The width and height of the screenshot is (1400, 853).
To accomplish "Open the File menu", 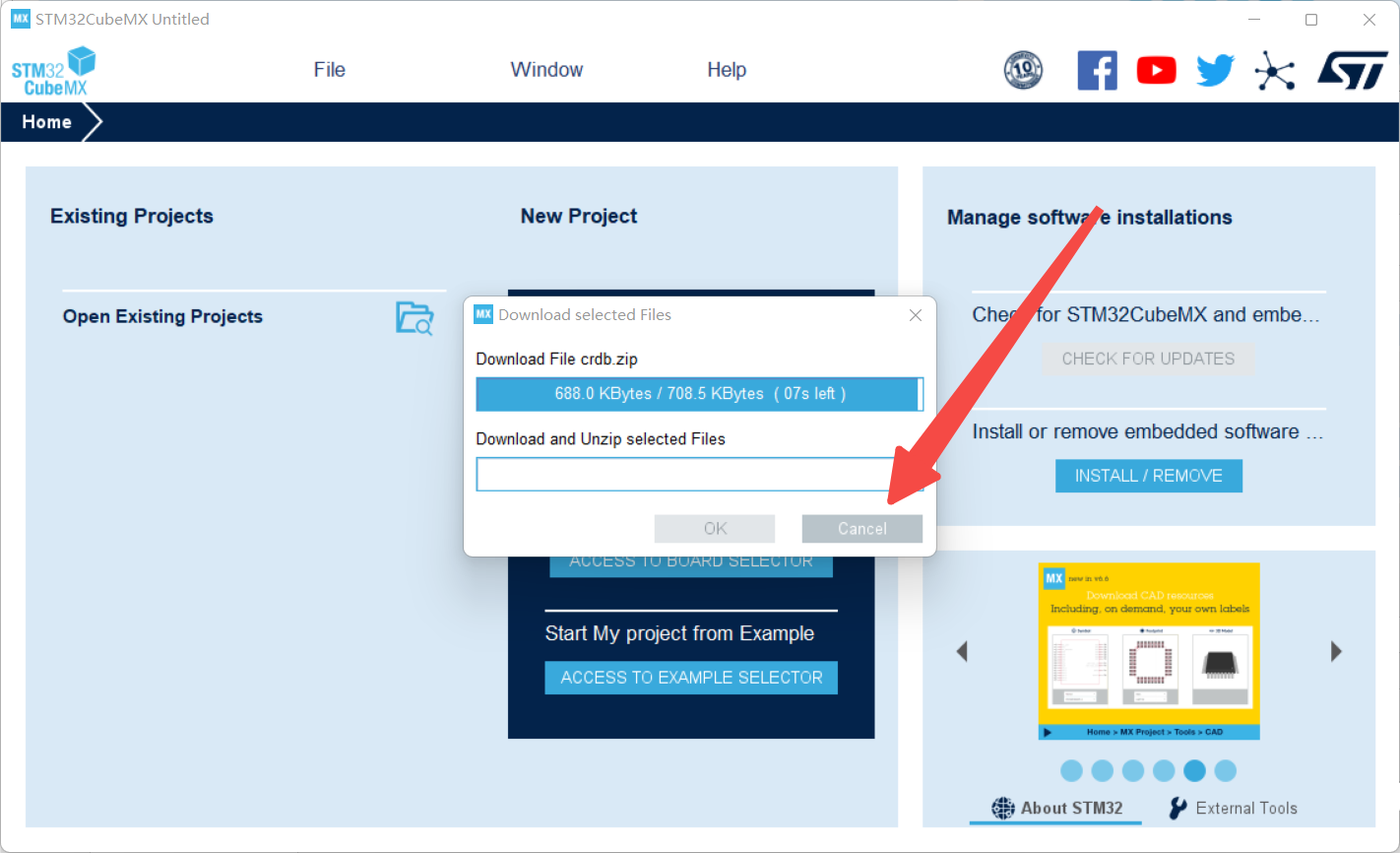I will tap(330, 70).
